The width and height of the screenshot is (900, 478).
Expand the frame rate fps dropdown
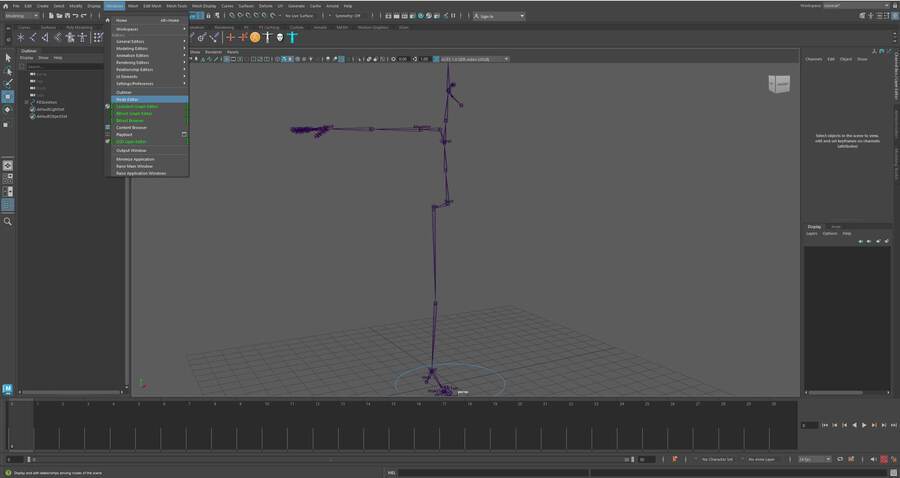814,459
